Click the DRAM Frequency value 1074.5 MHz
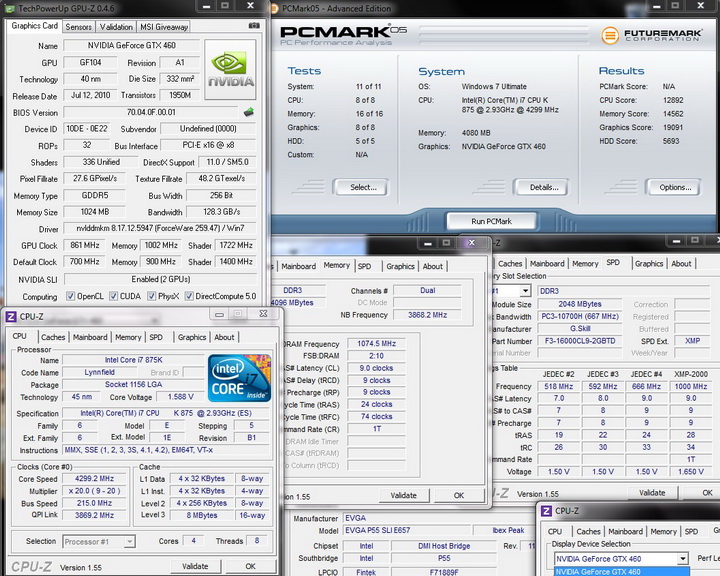The width and height of the screenshot is (720, 576). click(376, 344)
